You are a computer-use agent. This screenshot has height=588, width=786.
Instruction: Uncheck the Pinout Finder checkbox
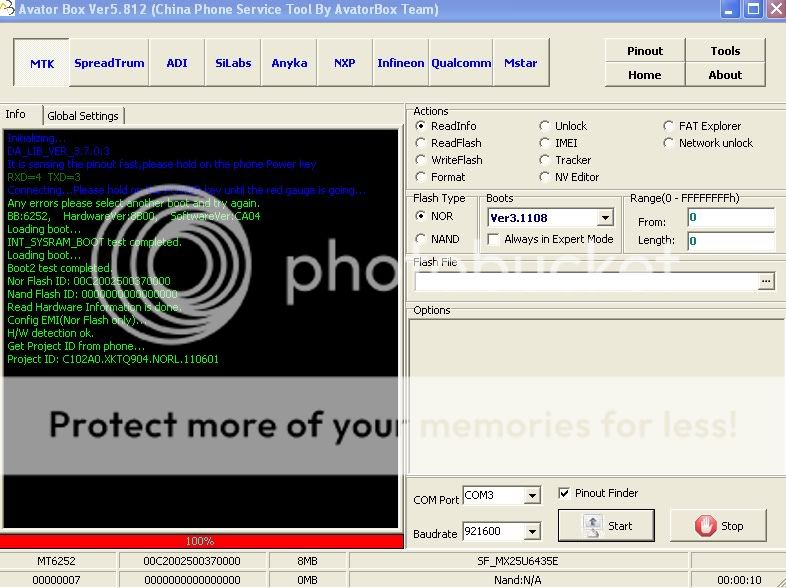tap(564, 493)
